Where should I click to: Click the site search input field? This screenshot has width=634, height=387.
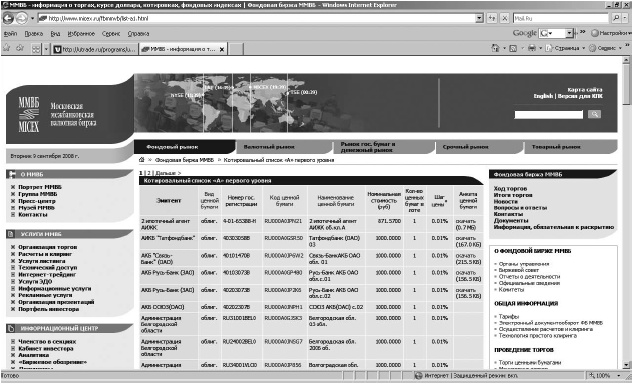(x=548, y=114)
